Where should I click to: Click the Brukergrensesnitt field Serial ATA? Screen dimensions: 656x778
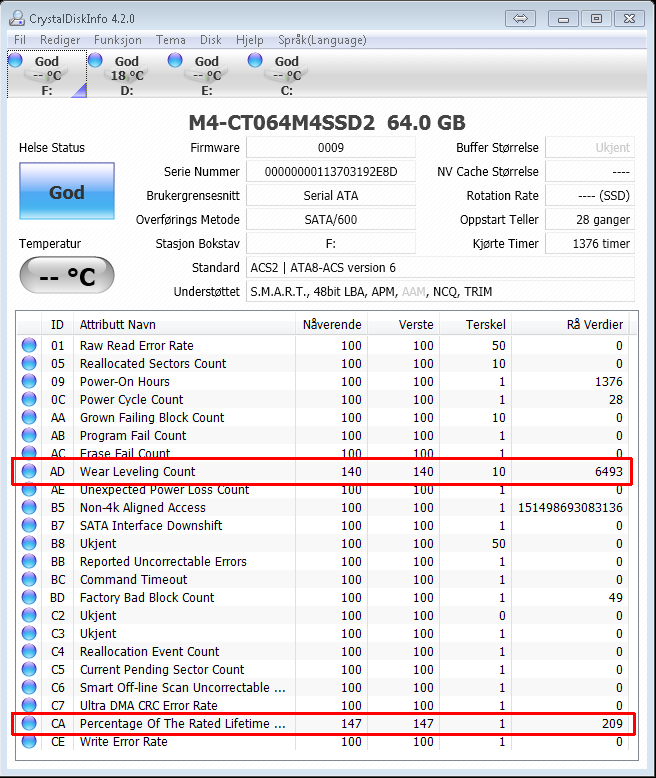[x=331, y=195]
